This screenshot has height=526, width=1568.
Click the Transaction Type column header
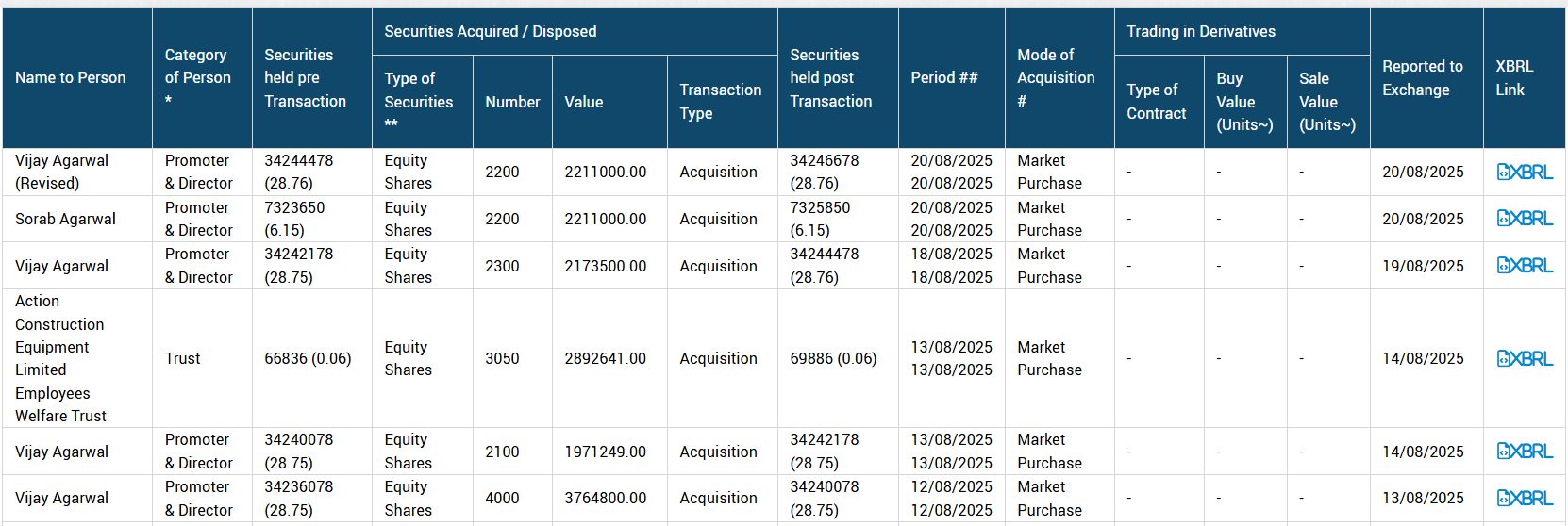pos(720,101)
